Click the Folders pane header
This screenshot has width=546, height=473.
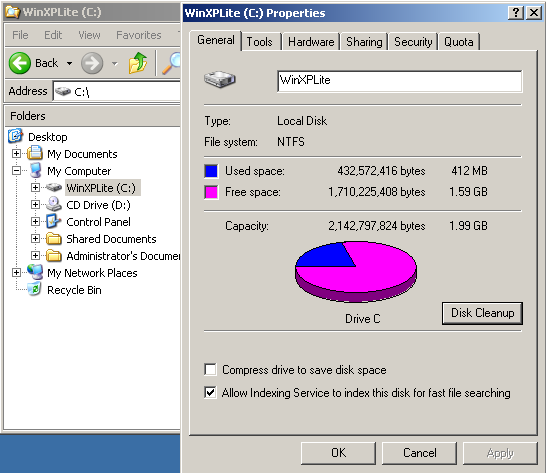pos(92,116)
